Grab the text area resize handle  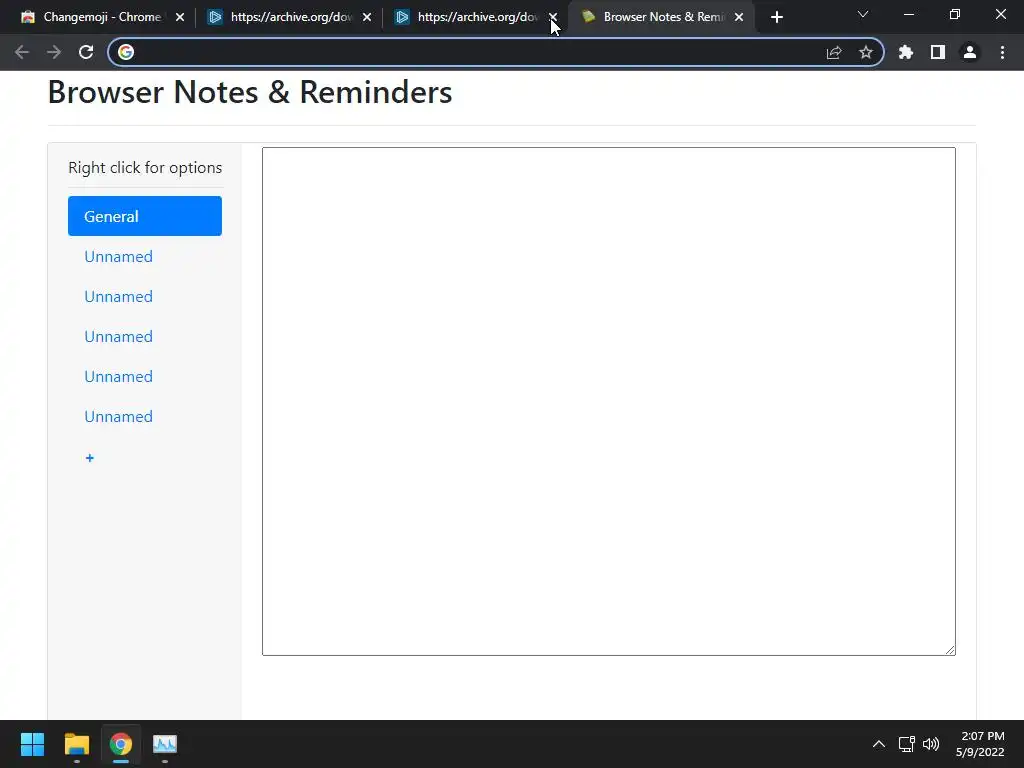[950, 649]
